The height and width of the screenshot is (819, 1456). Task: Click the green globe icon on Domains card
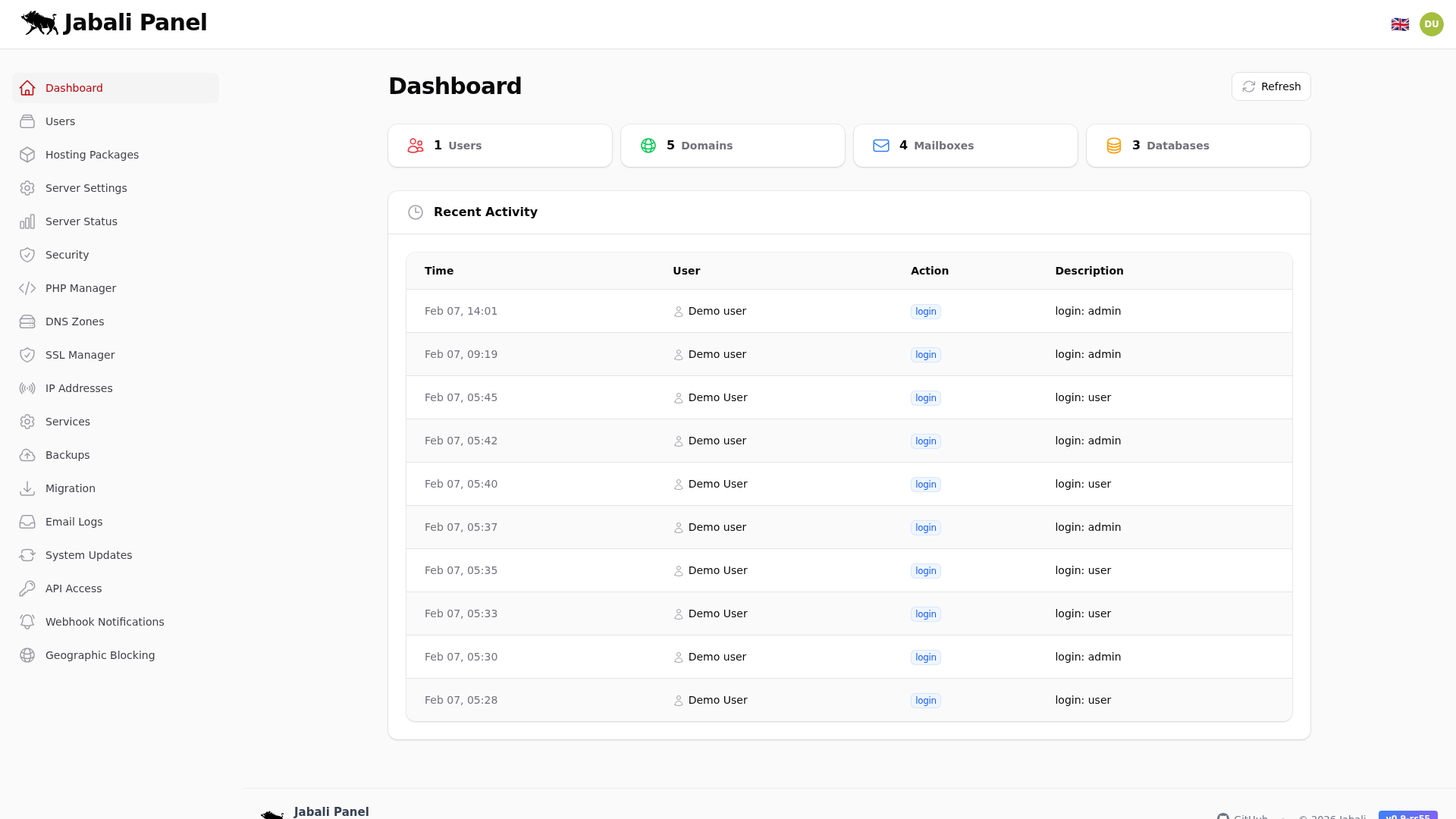click(x=648, y=145)
